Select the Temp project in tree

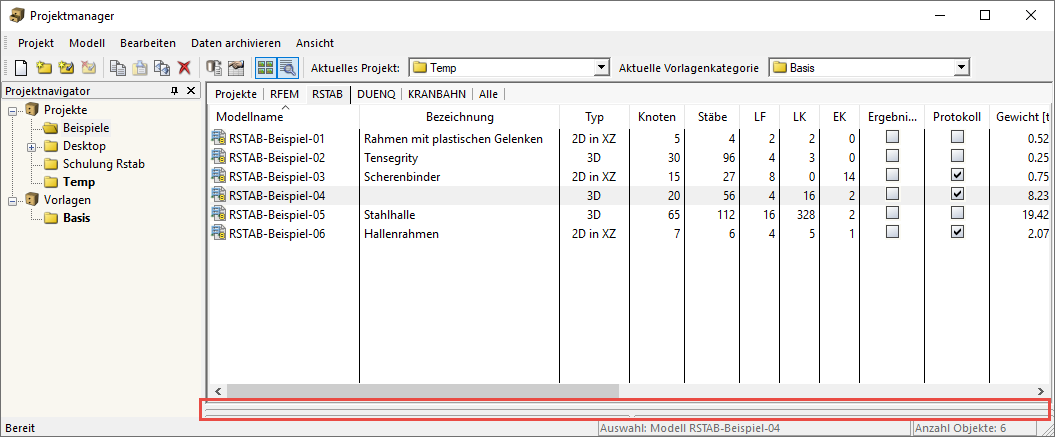click(79, 182)
